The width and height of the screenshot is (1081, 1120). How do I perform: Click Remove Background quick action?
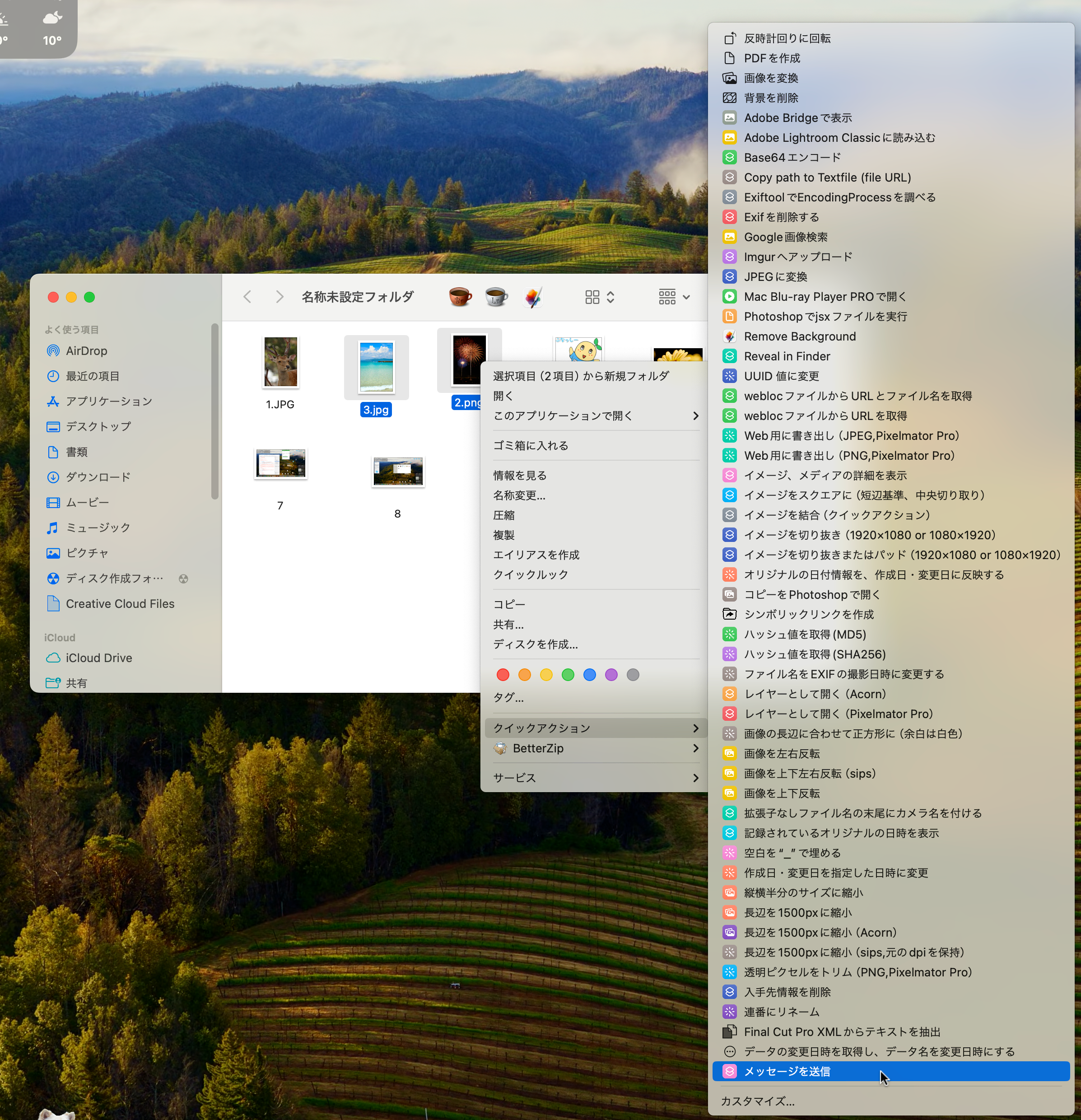coord(799,336)
